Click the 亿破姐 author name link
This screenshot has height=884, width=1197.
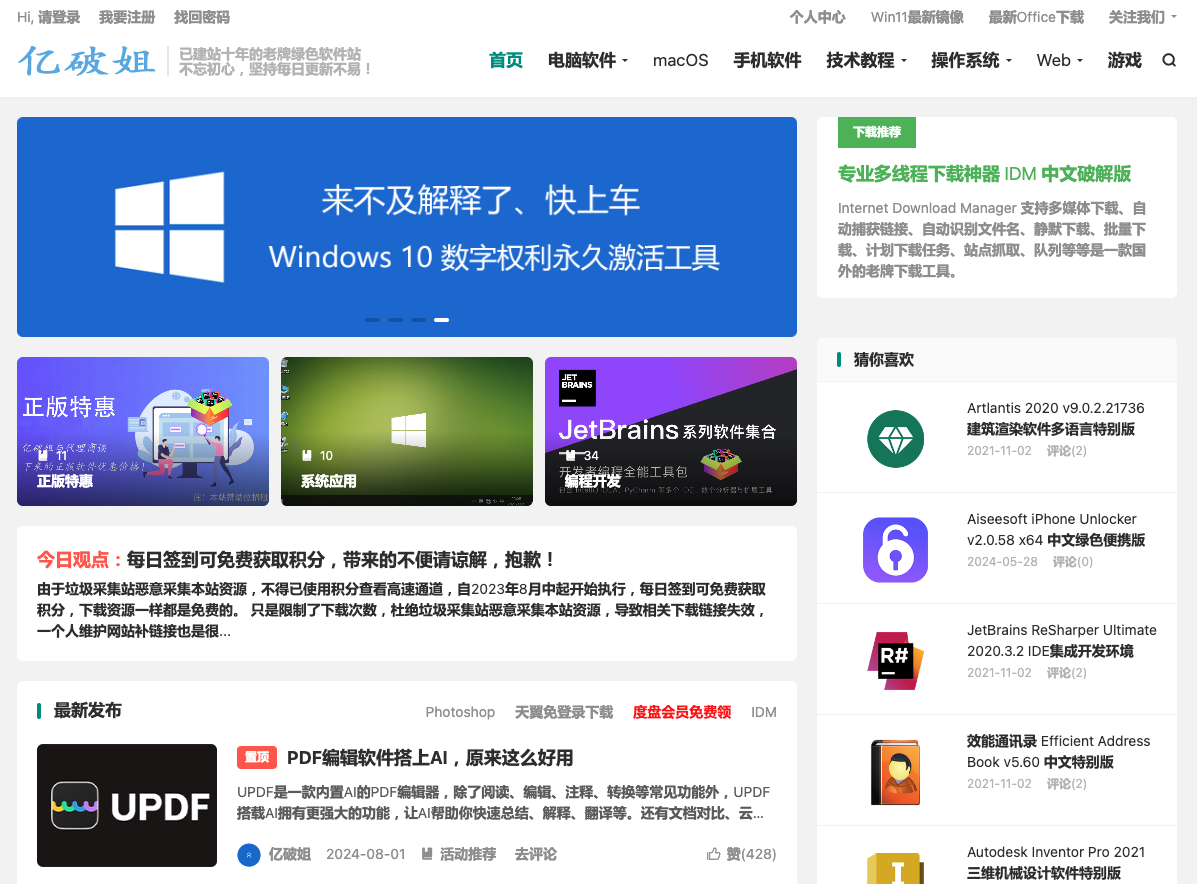click(x=289, y=854)
